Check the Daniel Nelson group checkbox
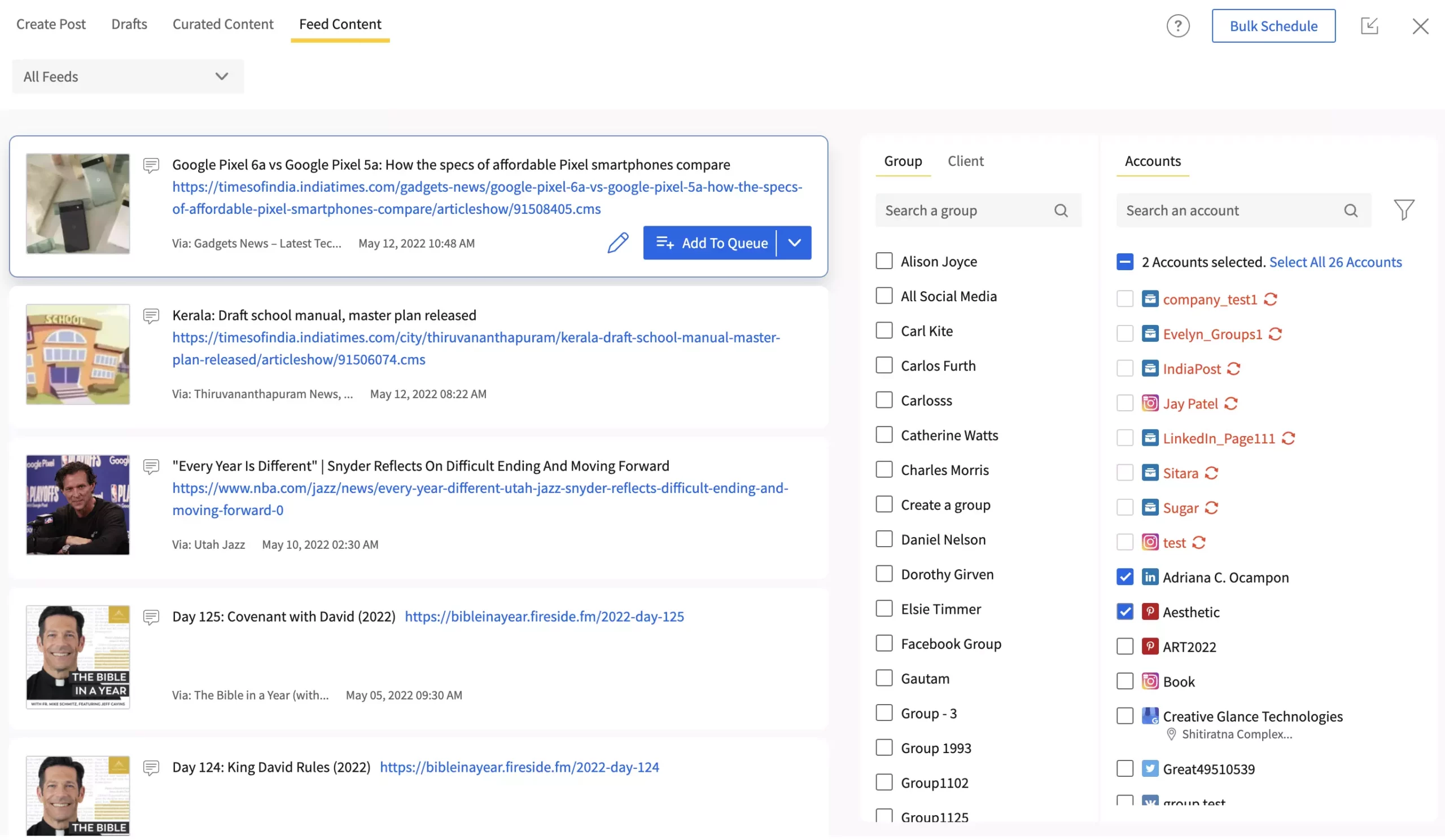The image size is (1445, 840). tap(883, 539)
